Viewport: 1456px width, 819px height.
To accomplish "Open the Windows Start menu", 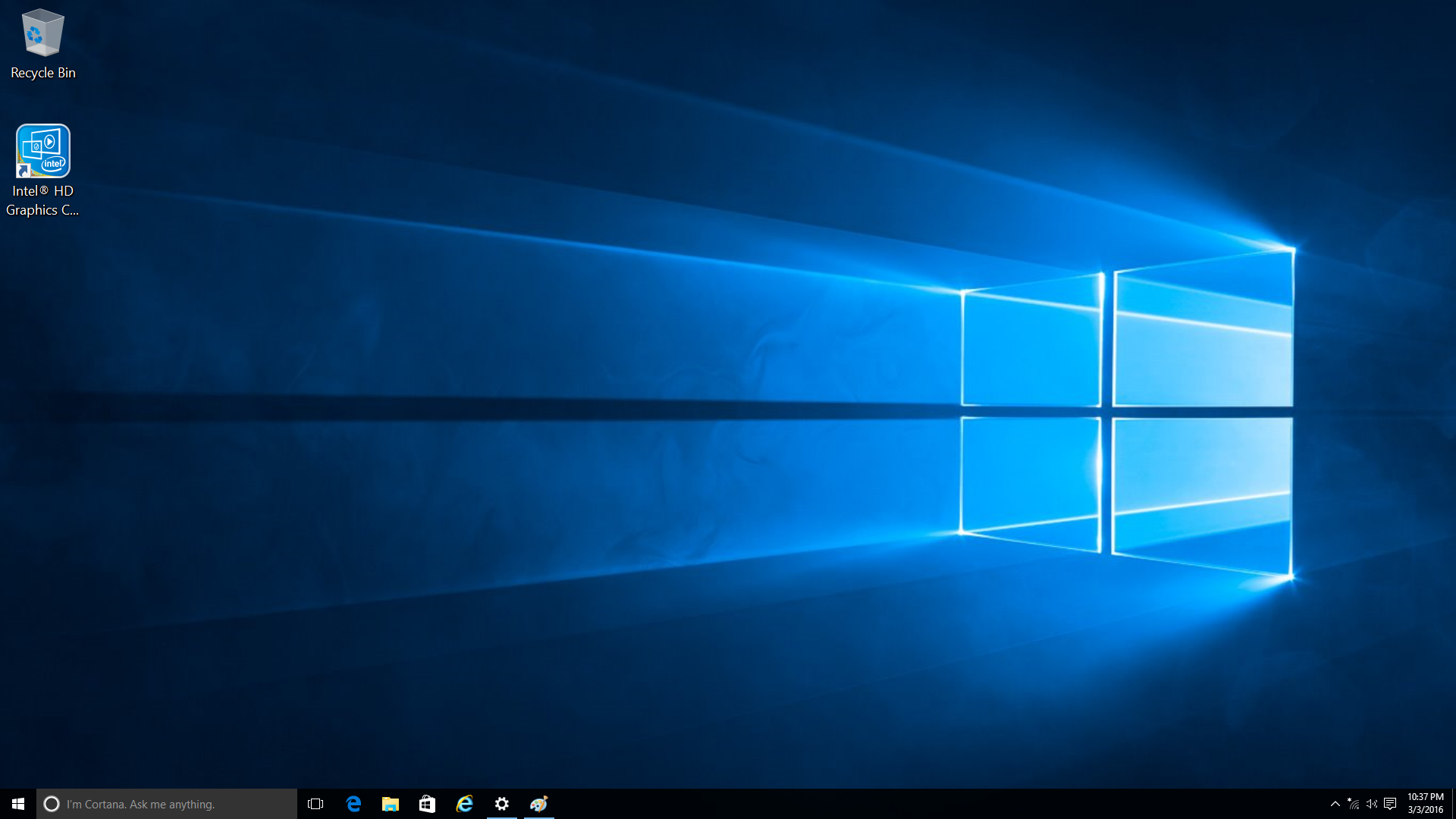I will 18,804.
